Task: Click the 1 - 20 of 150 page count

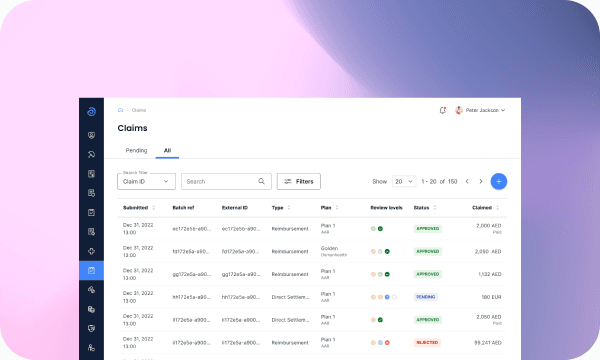Action: 439,181
